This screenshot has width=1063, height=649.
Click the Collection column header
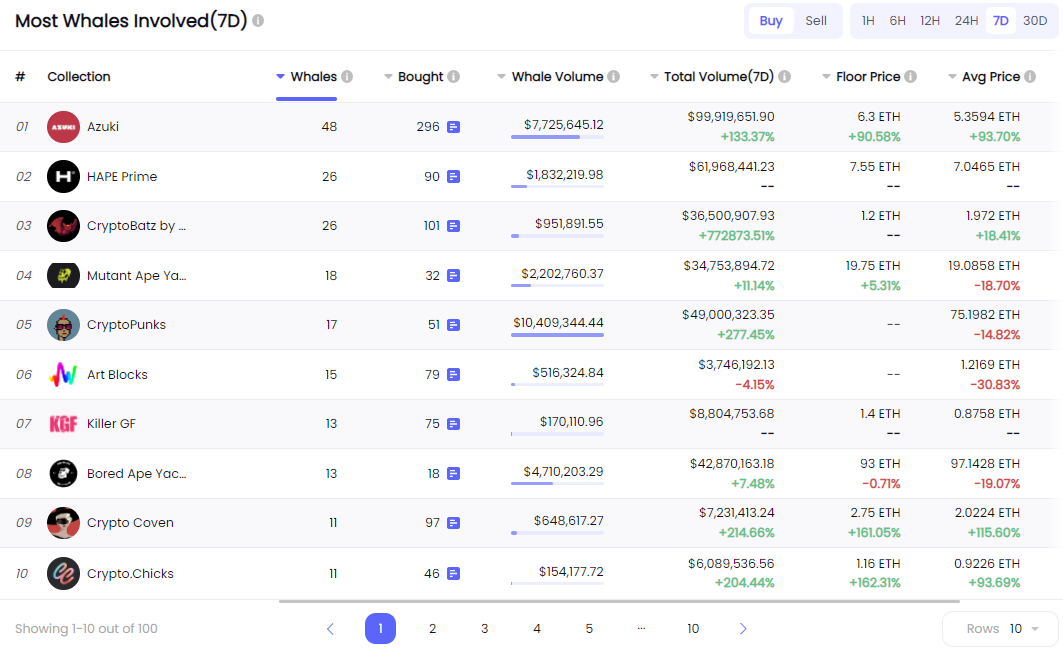(79, 77)
